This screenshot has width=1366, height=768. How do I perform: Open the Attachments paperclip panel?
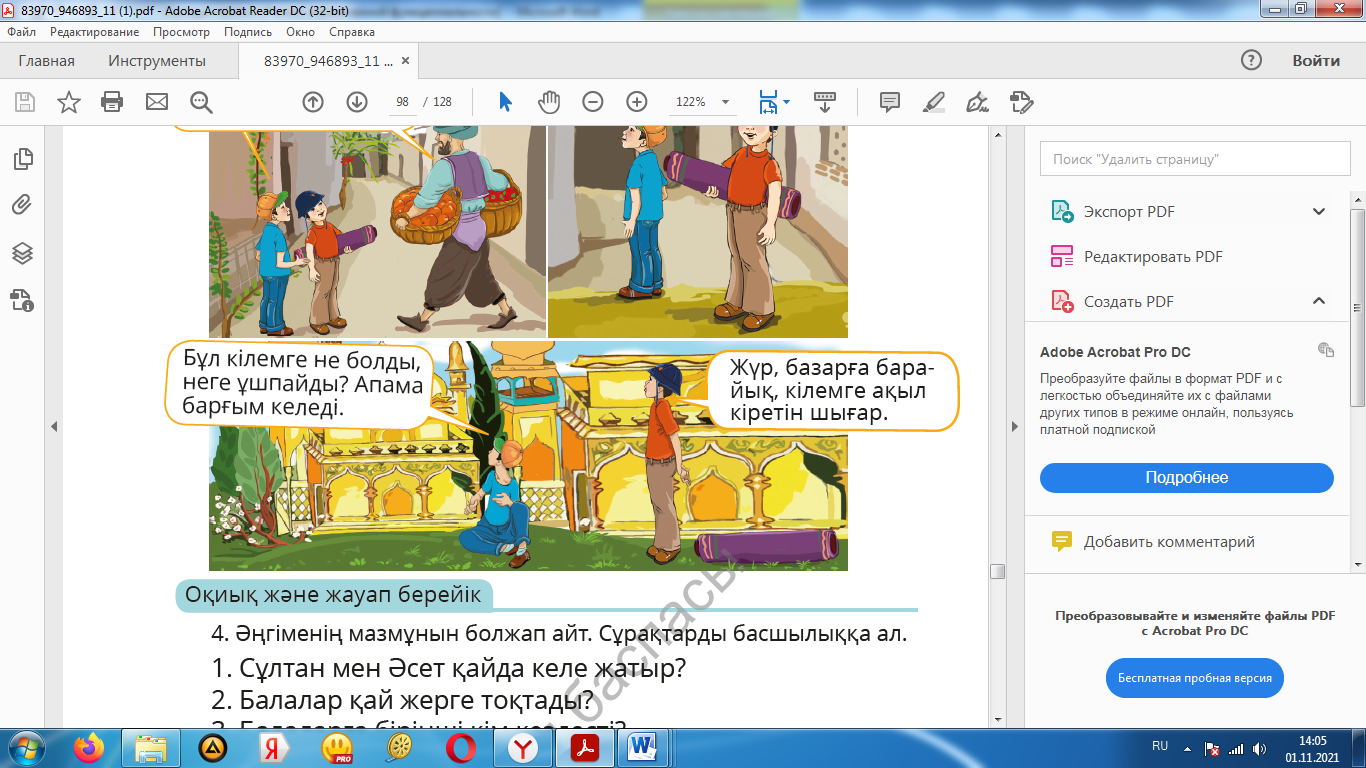[22, 205]
